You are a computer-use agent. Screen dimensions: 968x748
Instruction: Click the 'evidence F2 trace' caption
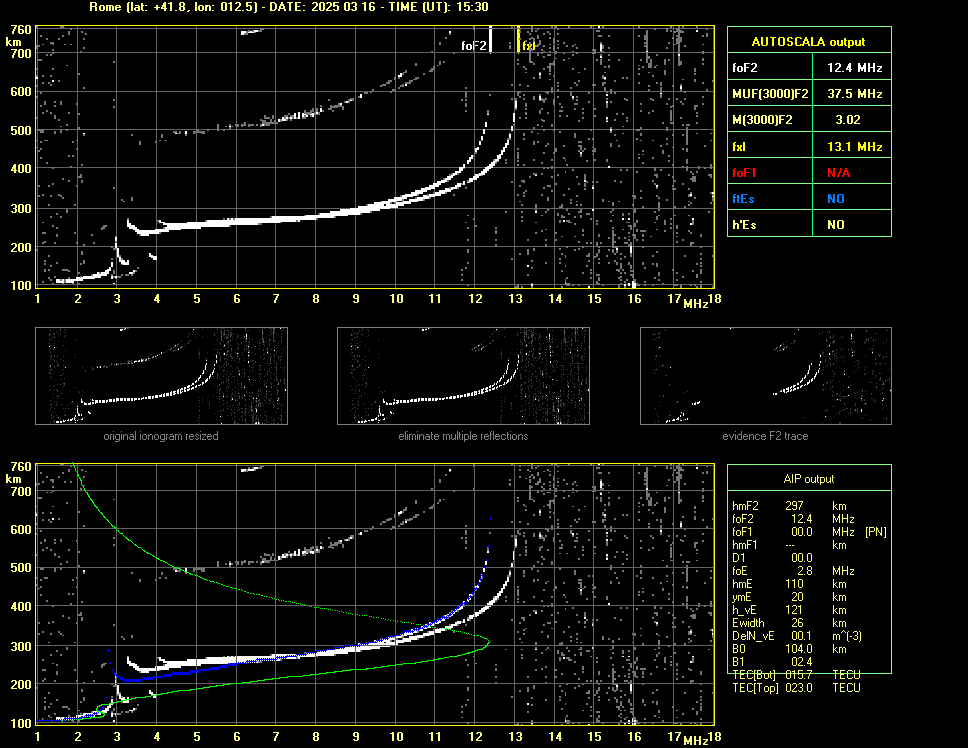point(765,436)
